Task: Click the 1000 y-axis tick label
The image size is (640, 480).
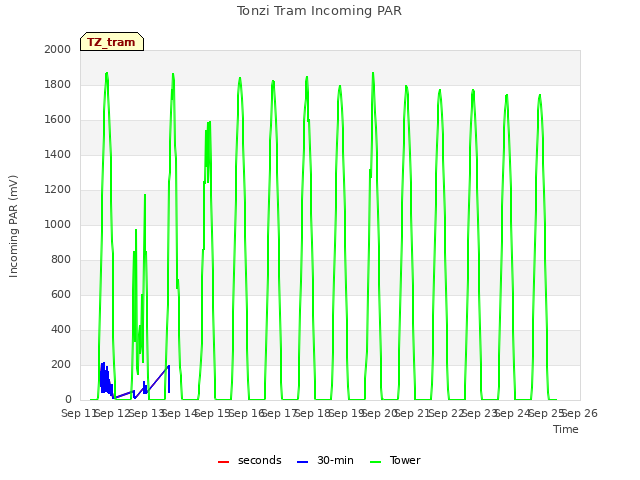Action: click(x=58, y=224)
